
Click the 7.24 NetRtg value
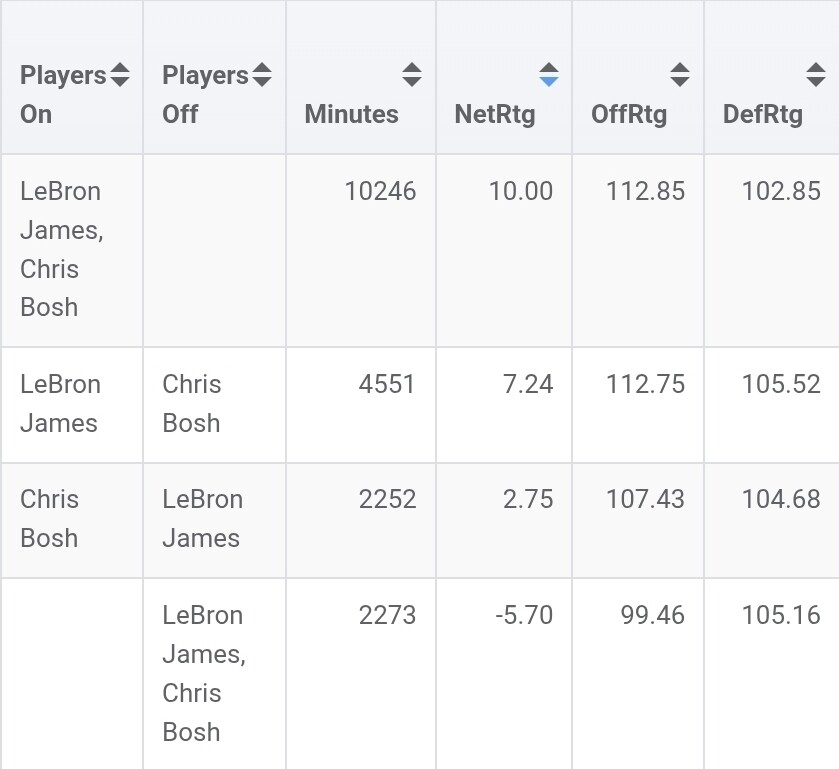click(x=528, y=384)
